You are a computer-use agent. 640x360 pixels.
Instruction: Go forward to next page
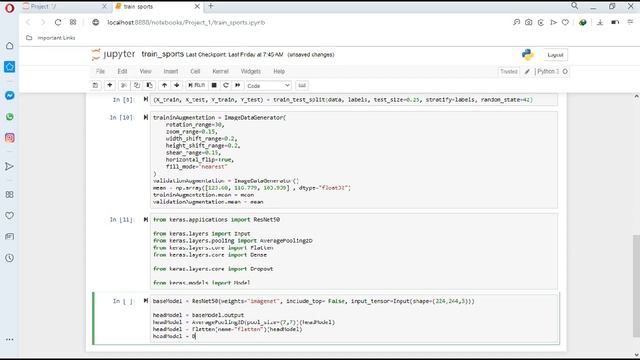[x=42, y=22]
